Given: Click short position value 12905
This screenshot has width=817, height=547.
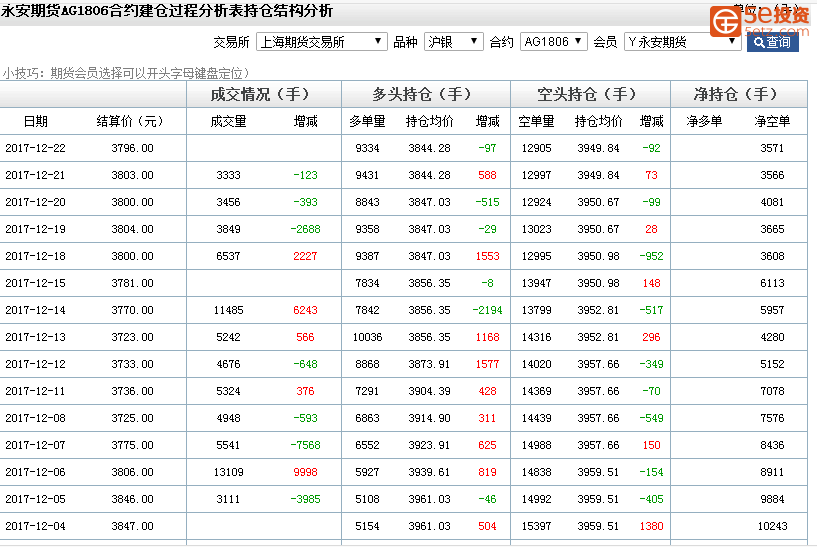Looking at the screenshot, I should click(536, 148).
